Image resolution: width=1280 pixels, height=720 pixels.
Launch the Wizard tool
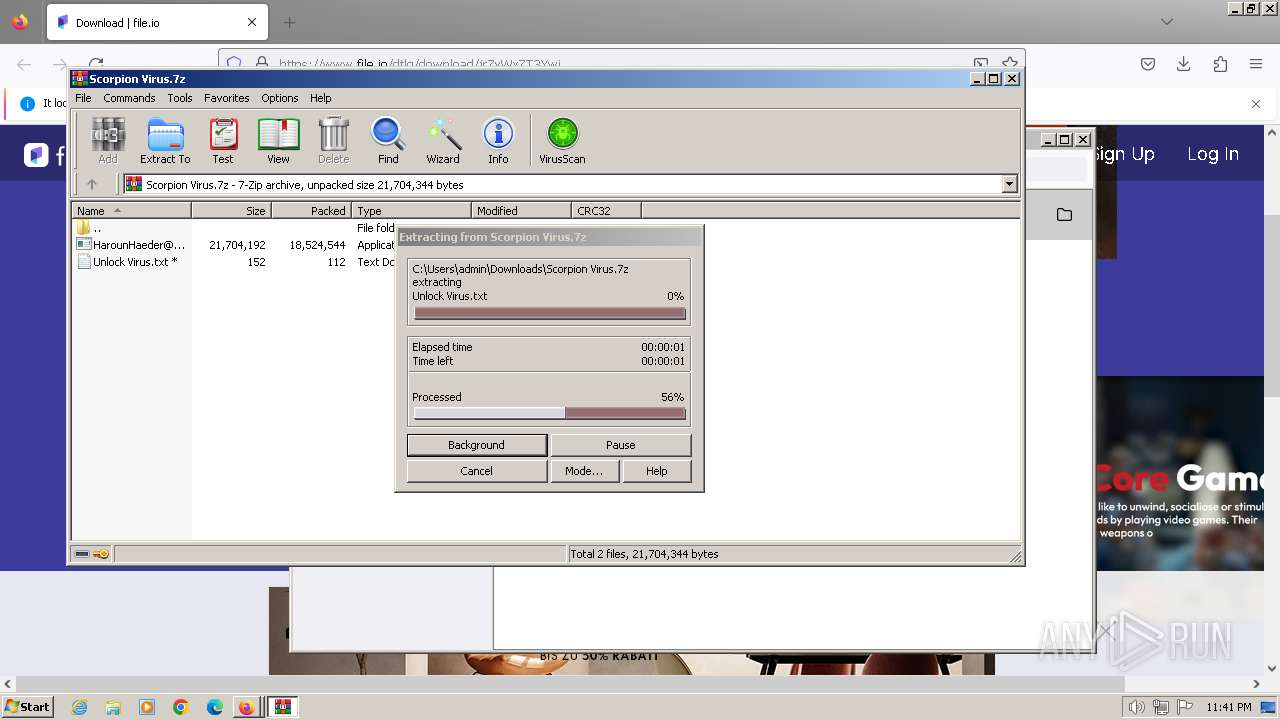(443, 140)
